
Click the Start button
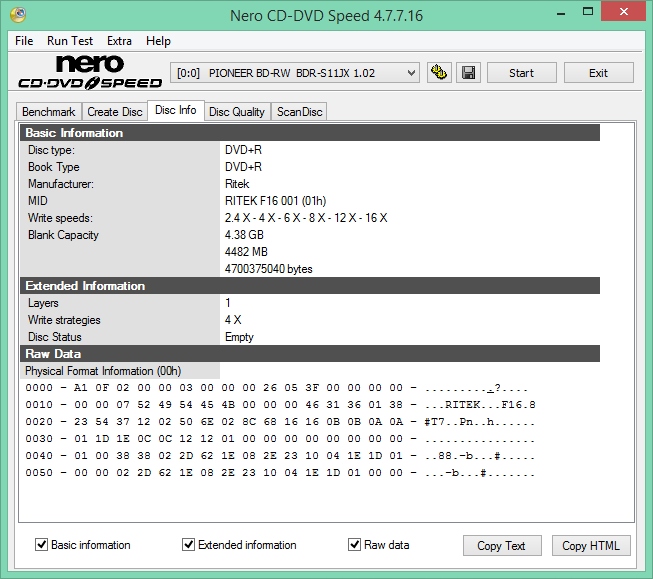click(x=521, y=73)
